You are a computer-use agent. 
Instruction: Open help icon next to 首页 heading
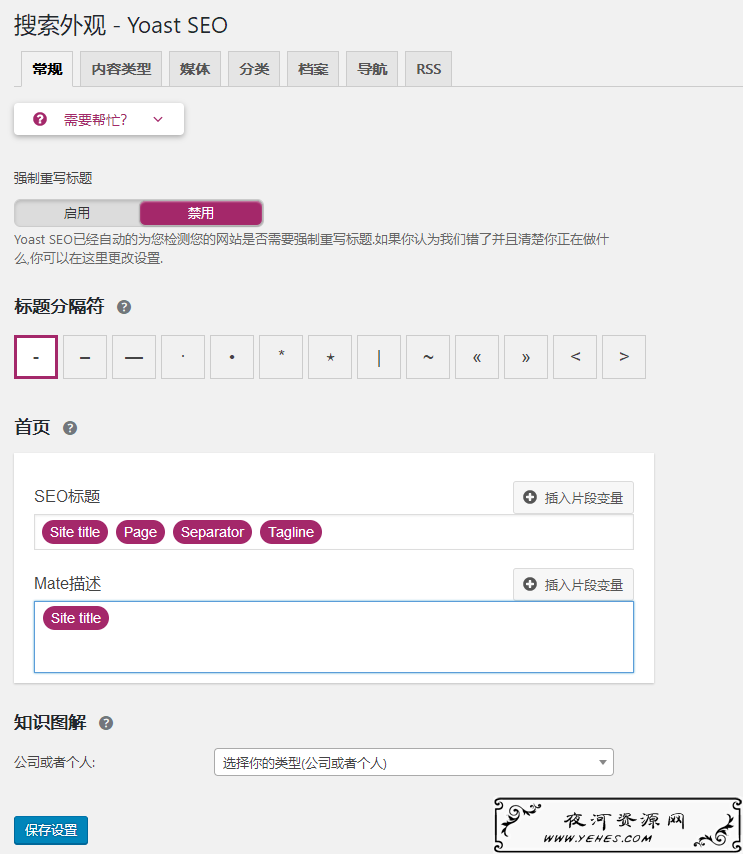pos(70,428)
